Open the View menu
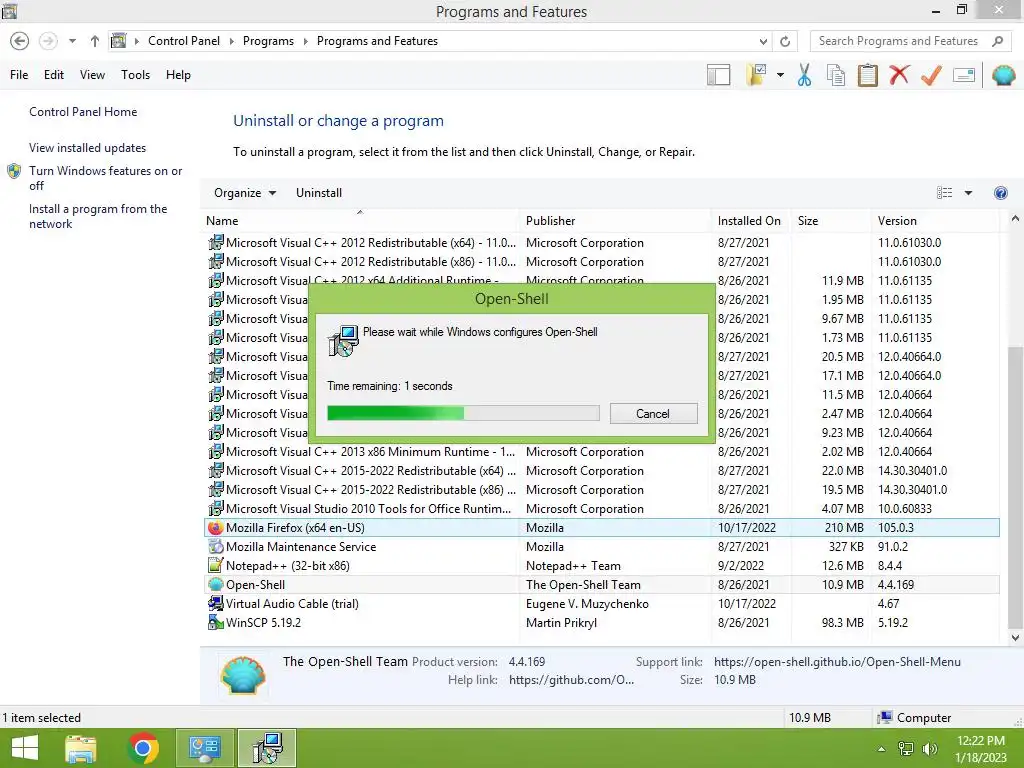This screenshot has height=768, width=1024. [92, 75]
